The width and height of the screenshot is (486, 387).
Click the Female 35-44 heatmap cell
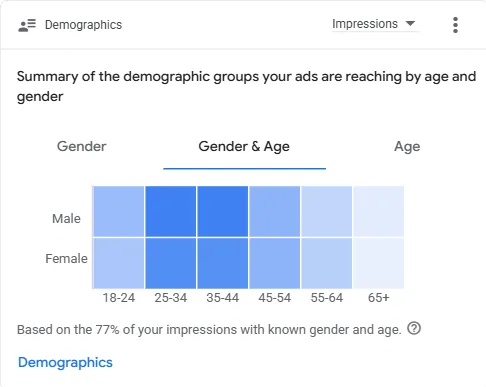click(x=223, y=263)
